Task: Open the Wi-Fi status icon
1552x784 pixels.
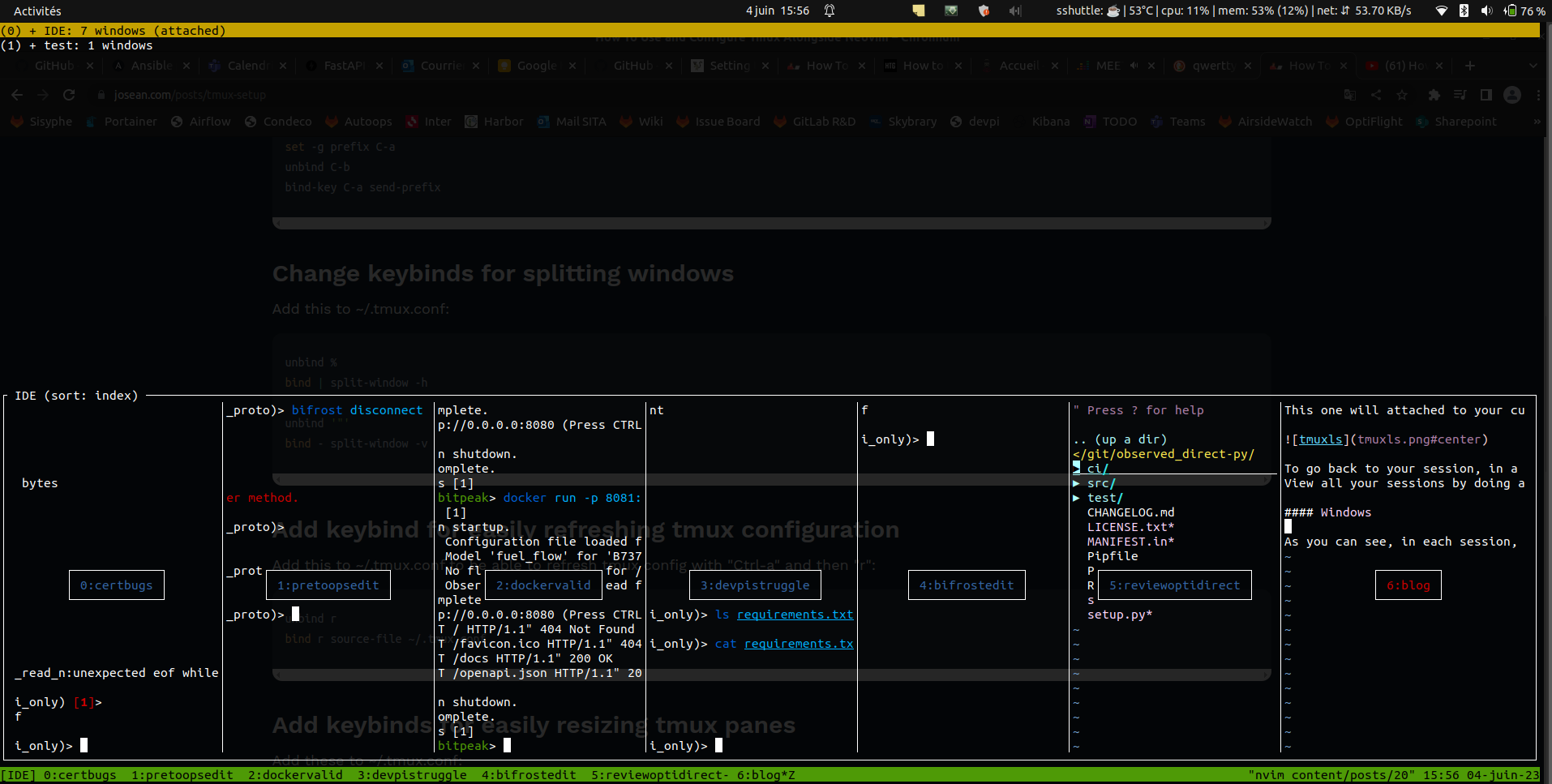Action: 1441,11
